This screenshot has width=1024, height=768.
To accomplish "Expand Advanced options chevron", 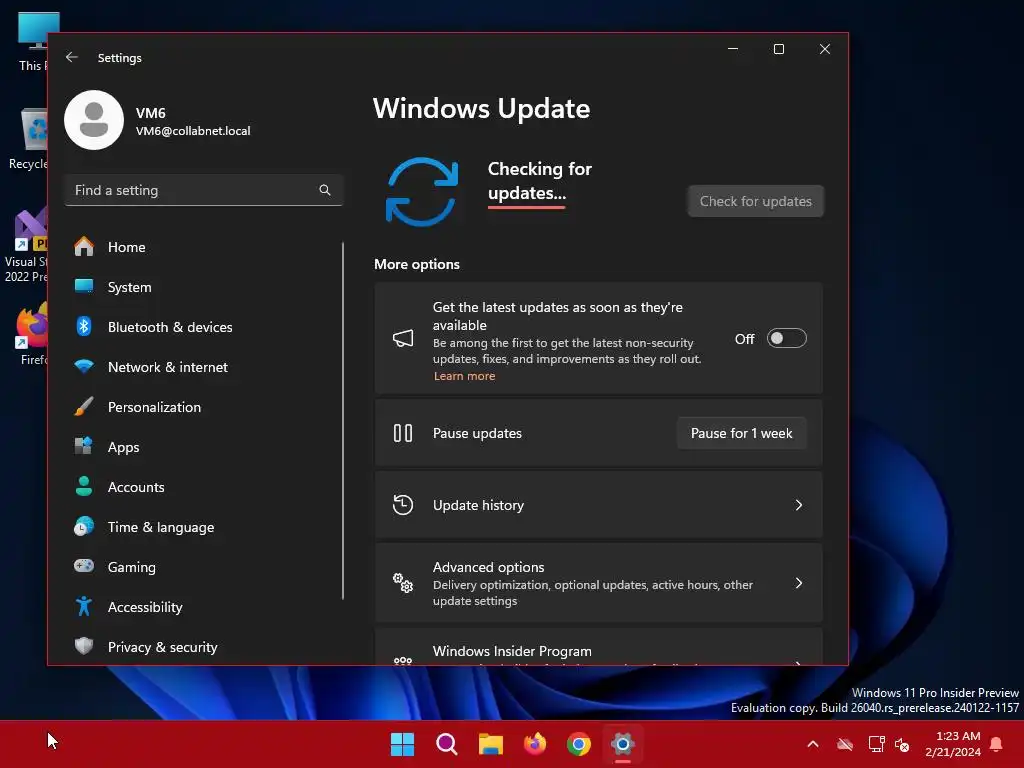I will pos(799,583).
